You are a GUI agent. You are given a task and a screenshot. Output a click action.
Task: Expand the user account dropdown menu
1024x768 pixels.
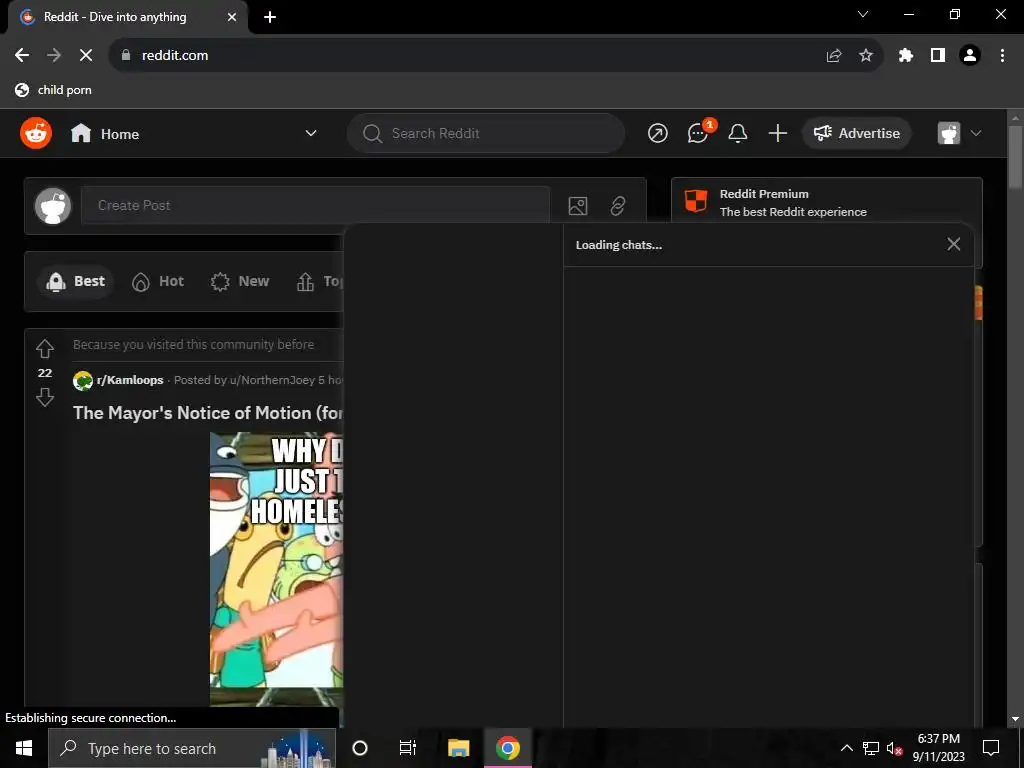pos(976,133)
